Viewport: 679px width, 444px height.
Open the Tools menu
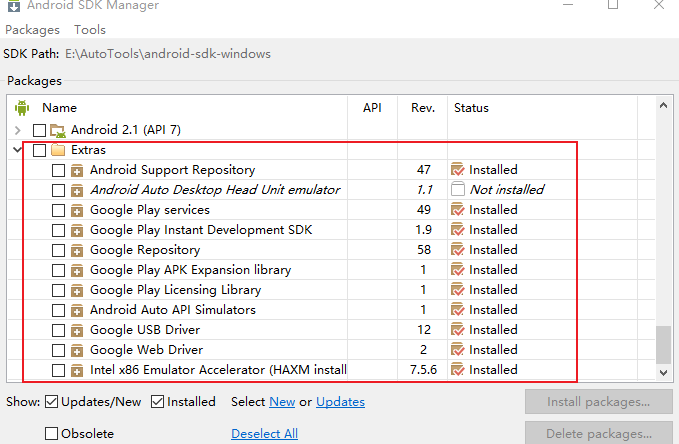pos(90,30)
